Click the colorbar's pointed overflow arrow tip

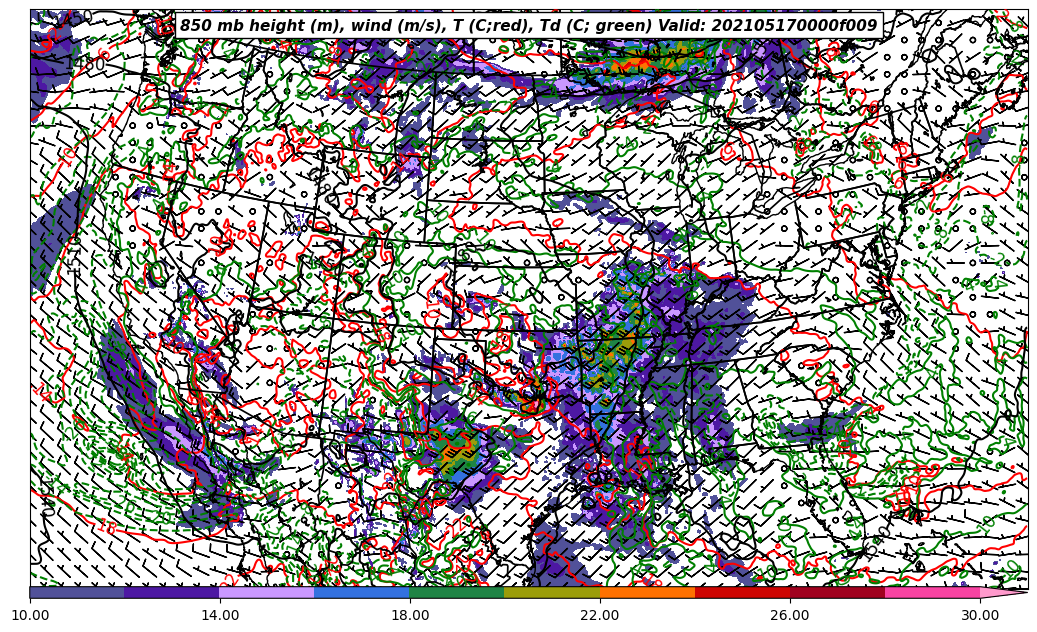click(1003, 592)
